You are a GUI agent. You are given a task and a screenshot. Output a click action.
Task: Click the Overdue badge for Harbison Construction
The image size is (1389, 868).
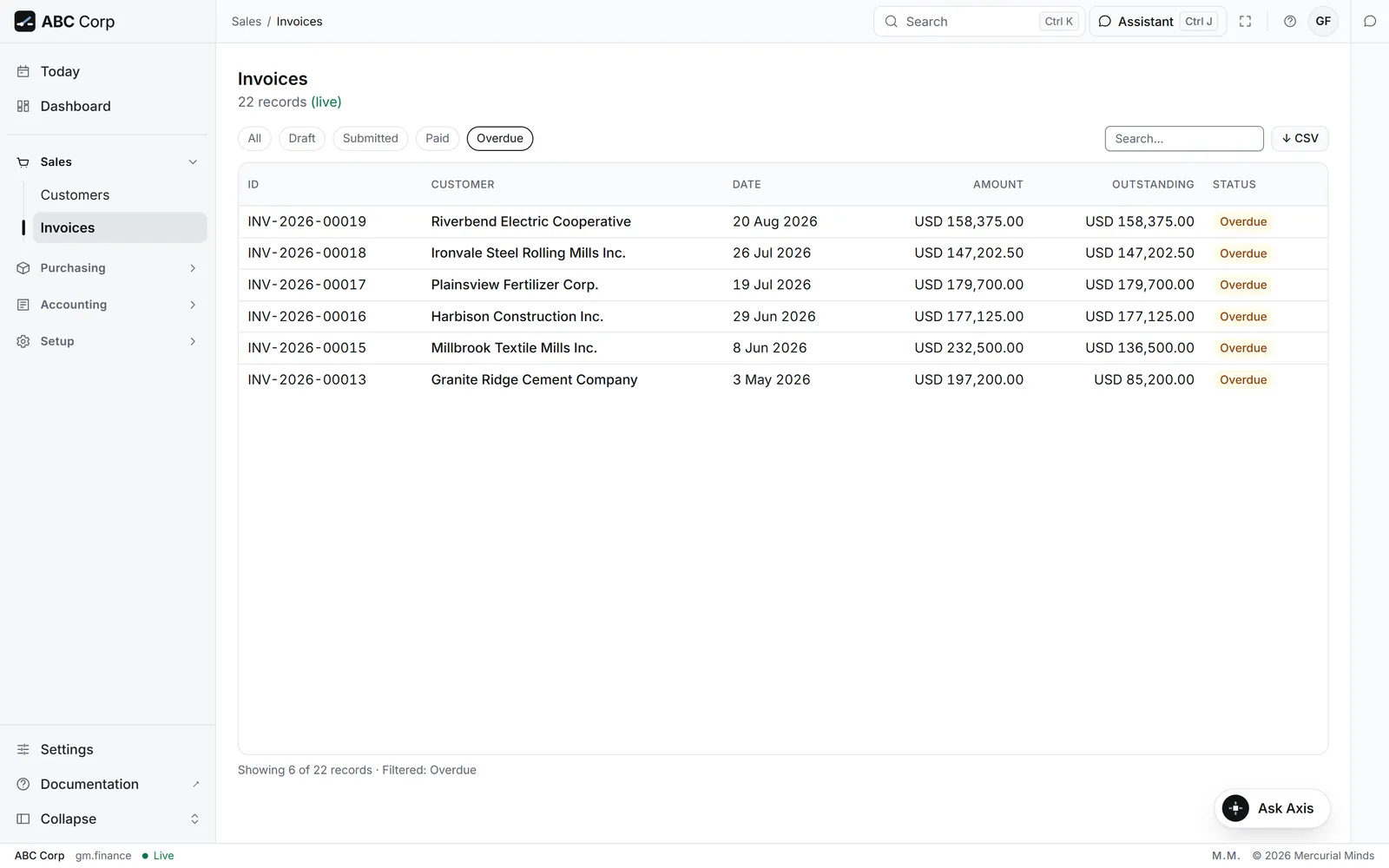[x=1243, y=317]
